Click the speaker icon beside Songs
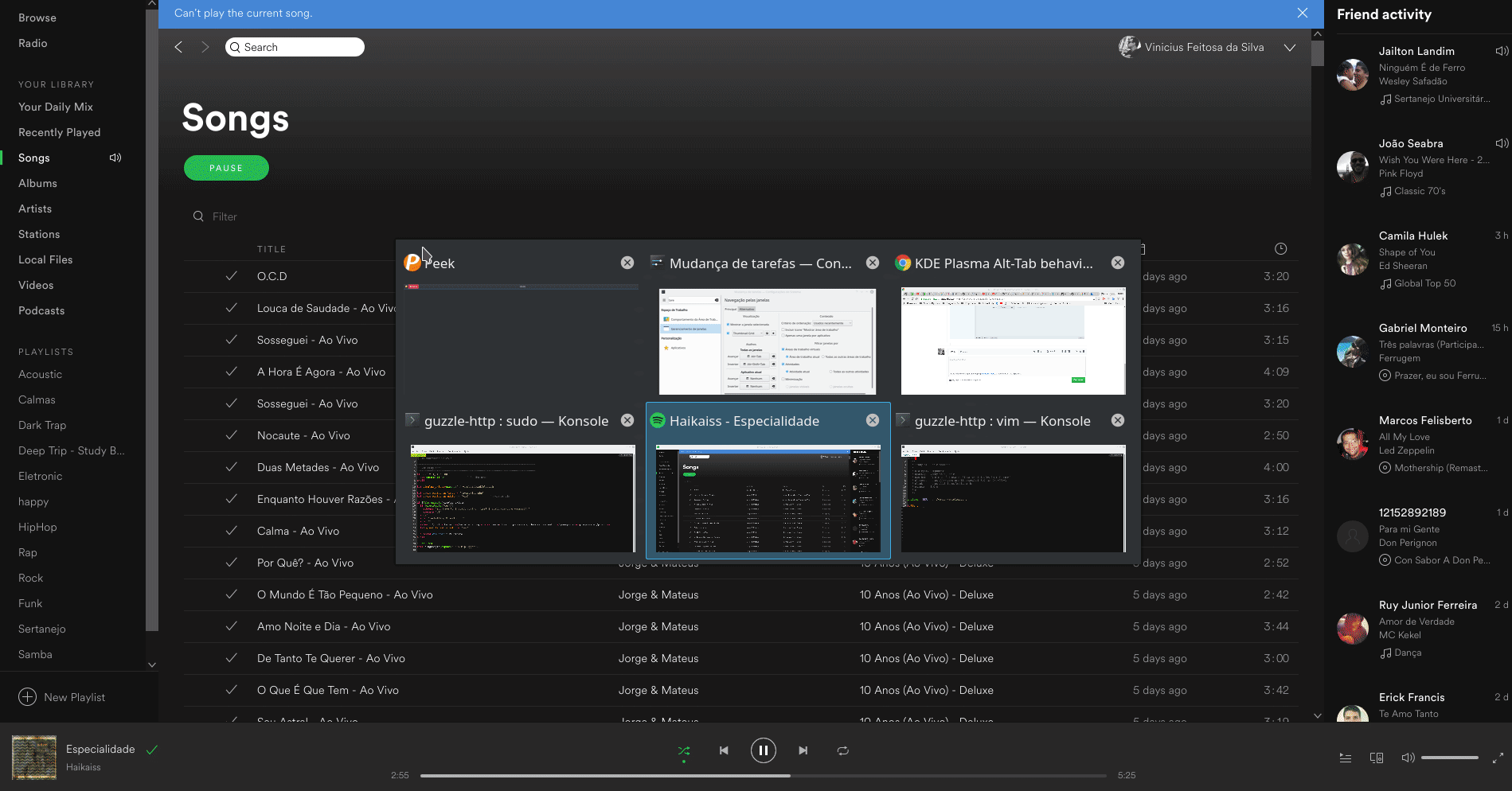 click(115, 158)
